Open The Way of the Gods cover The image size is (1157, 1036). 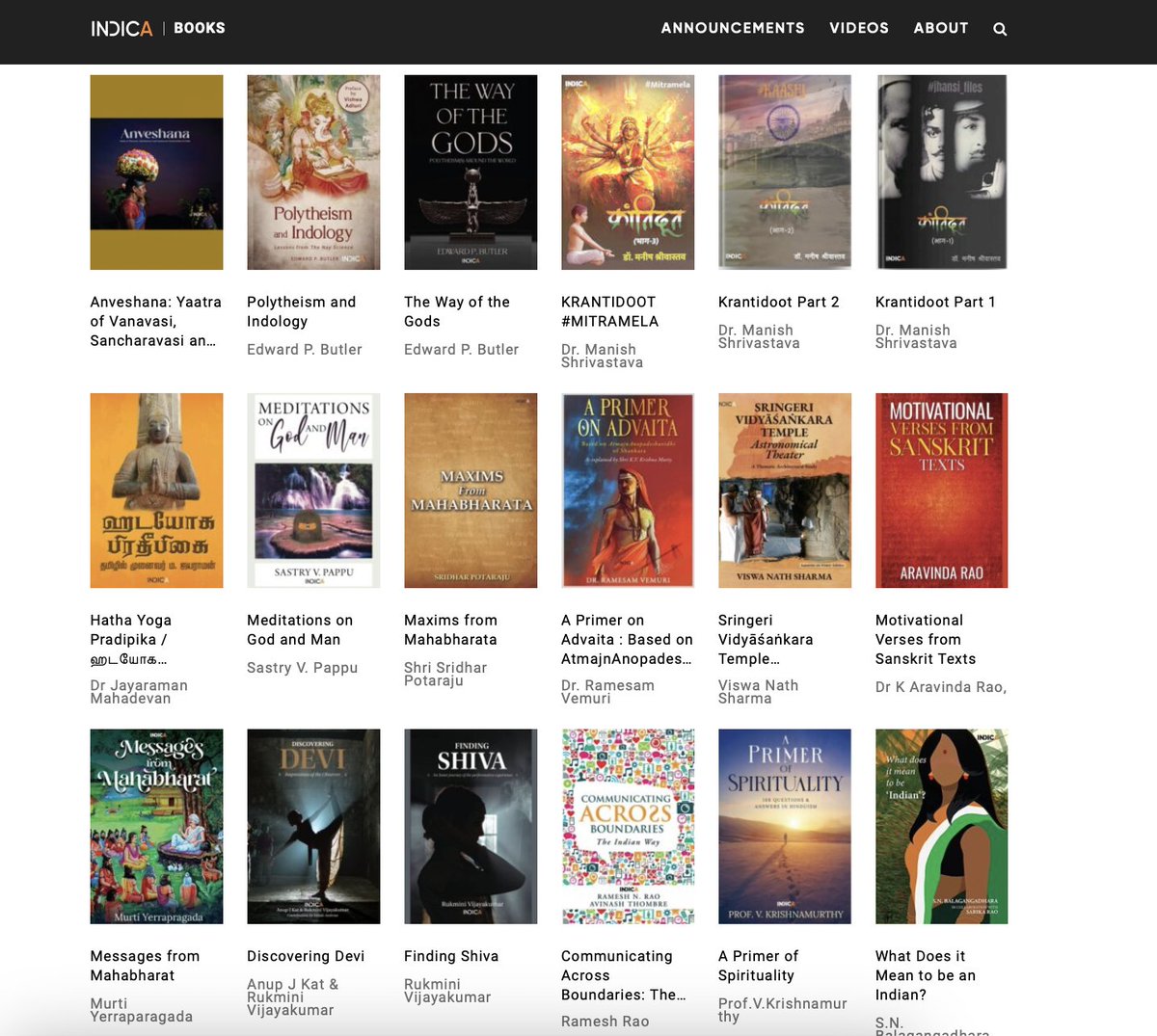pyautogui.click(x=471, y=173)
